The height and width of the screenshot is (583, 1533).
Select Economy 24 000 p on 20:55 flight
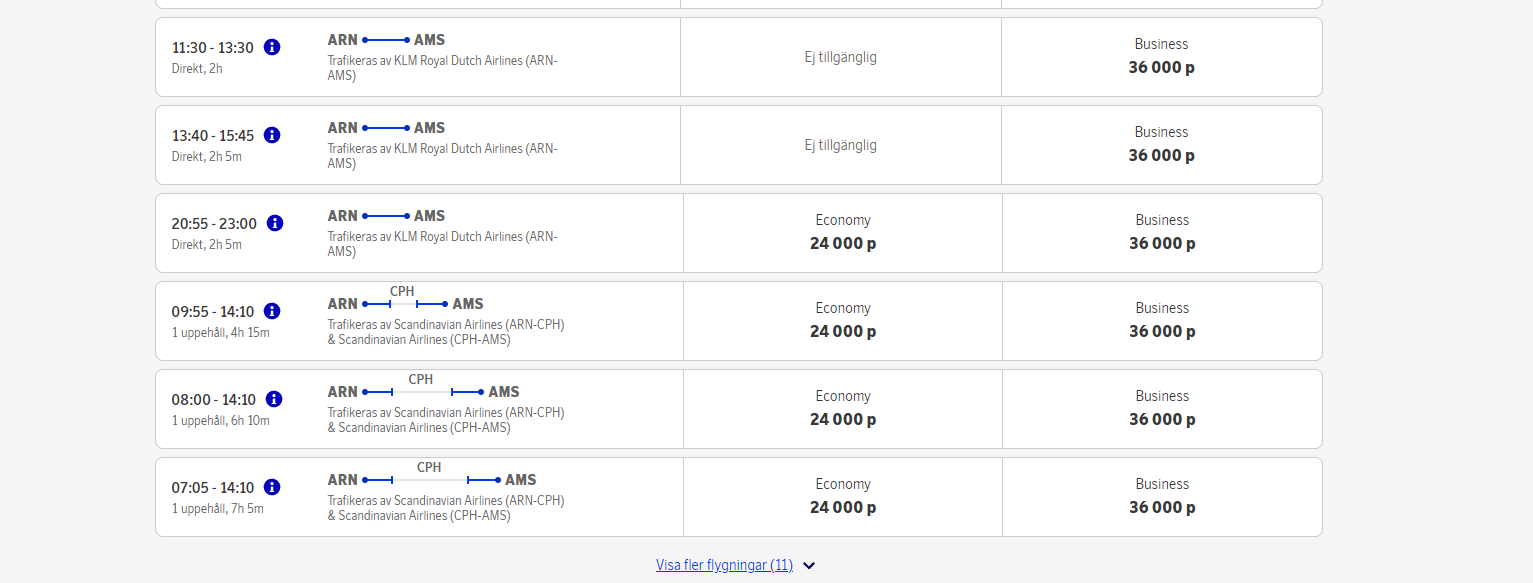[842, 233]
